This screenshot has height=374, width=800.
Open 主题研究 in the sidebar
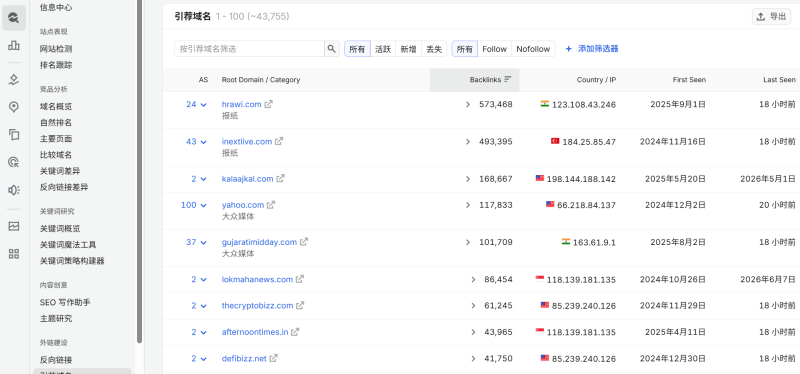56,318
